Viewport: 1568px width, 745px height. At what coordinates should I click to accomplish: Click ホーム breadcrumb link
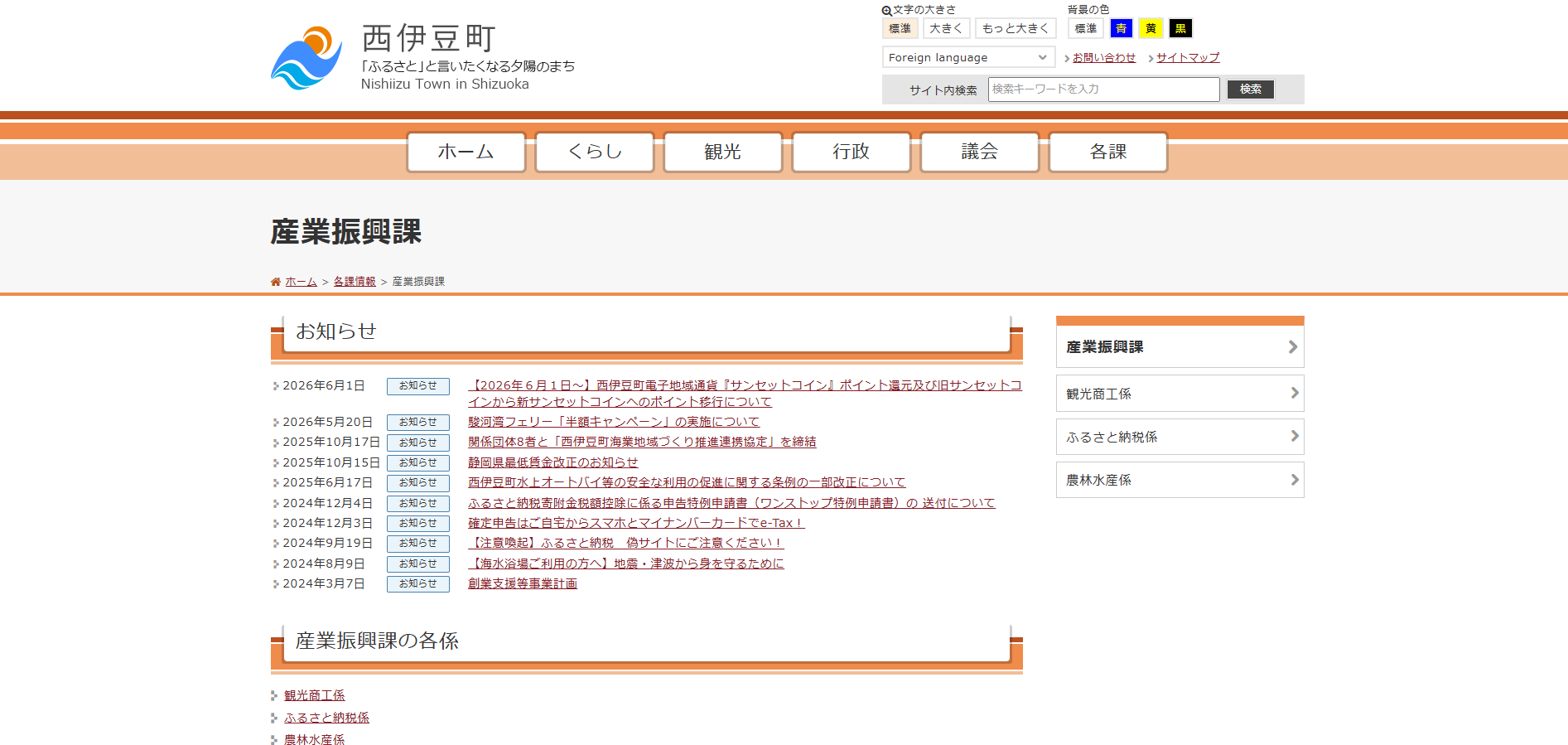(x=302, y=282)
